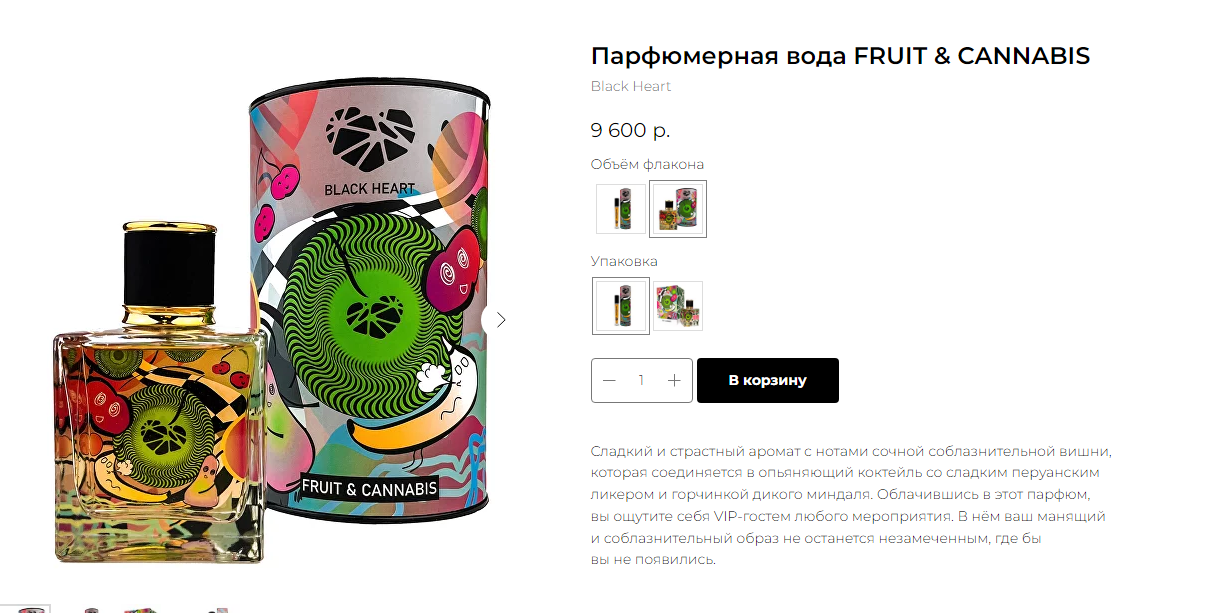The height and width of the screenshot is (613, 1206).
Task: Increase quantity with the plus icon
Action: pos(674,380)
